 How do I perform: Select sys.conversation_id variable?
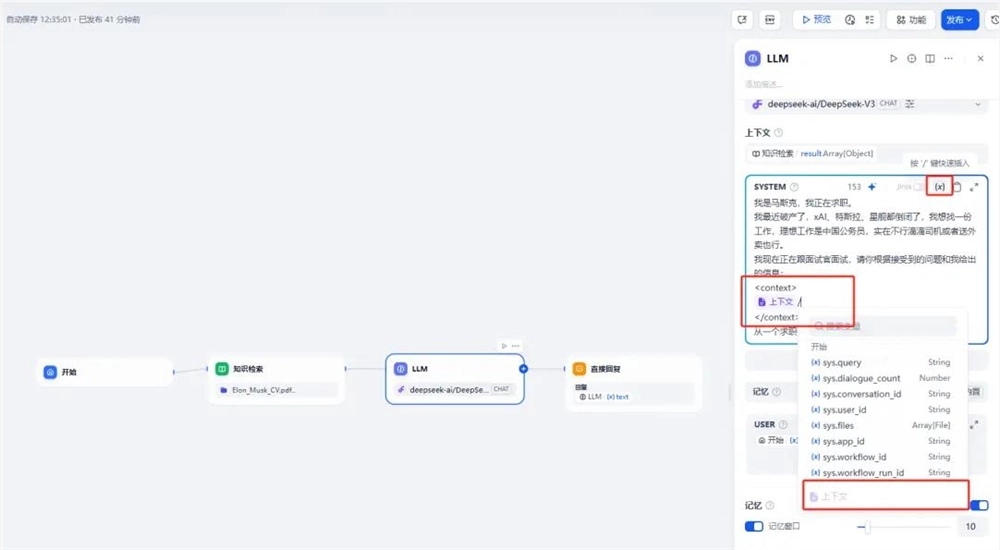click(883, 394)
